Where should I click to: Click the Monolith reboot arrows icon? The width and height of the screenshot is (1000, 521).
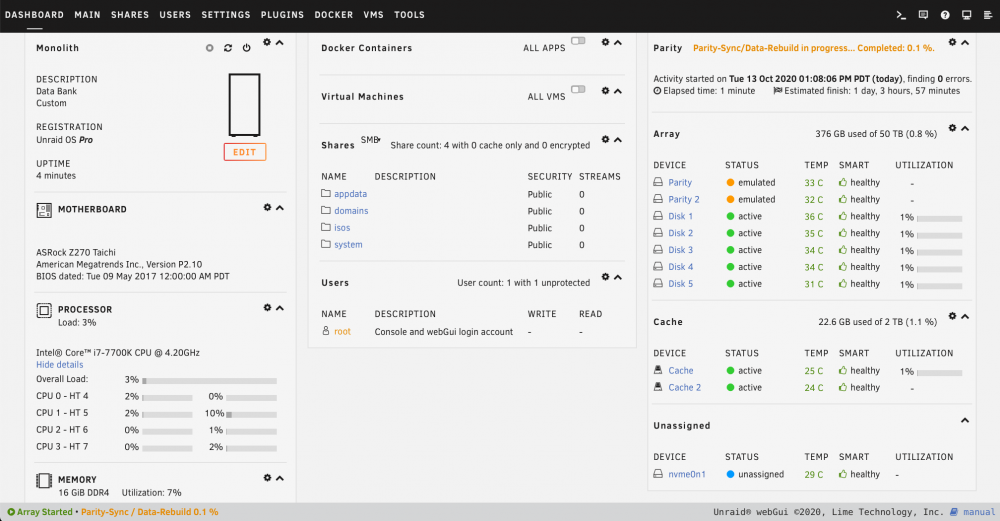[228, 48]
